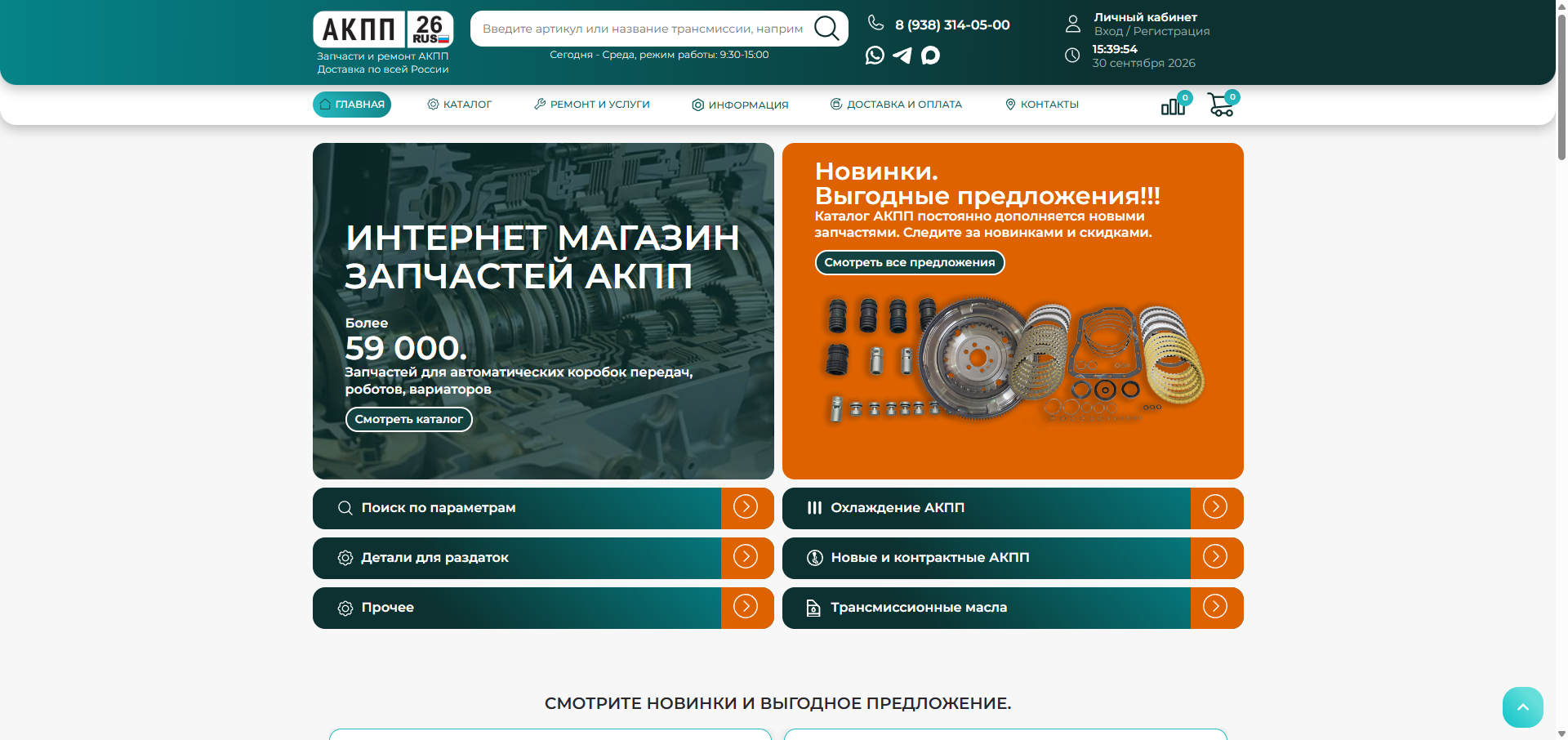Open the chat bubble messenger icon
The height and width of the screenshot is (740, 1568).
[x=930, y=55]
